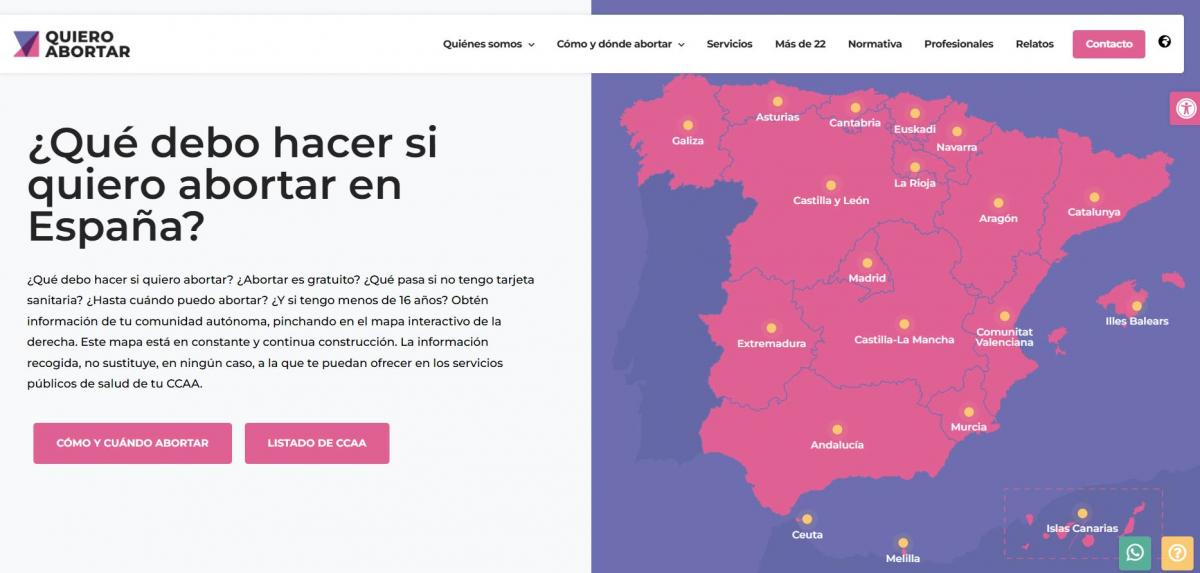The height and width of the screenshot is (573, 1200).
Task: Select the Castilla-La Mancha region on map
Action: [904, 325]
